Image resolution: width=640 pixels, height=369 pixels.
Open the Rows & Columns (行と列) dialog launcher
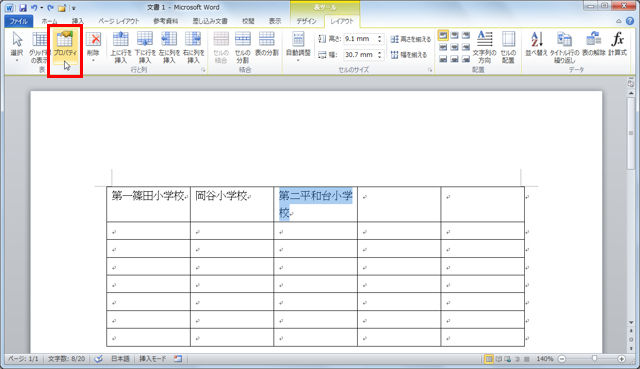[x=203, y=70]
